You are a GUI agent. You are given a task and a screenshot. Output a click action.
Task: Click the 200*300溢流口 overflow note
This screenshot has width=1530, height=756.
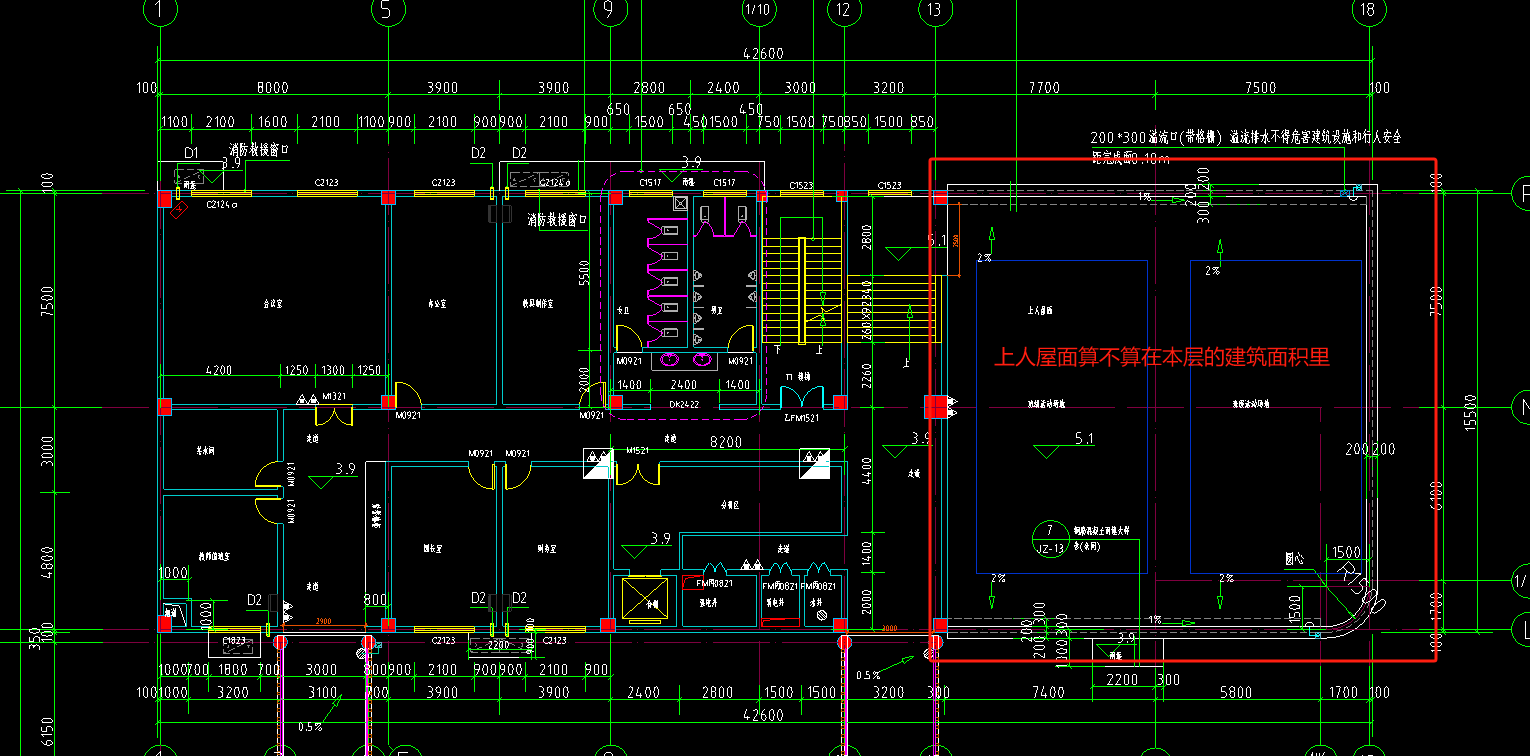1246,137
